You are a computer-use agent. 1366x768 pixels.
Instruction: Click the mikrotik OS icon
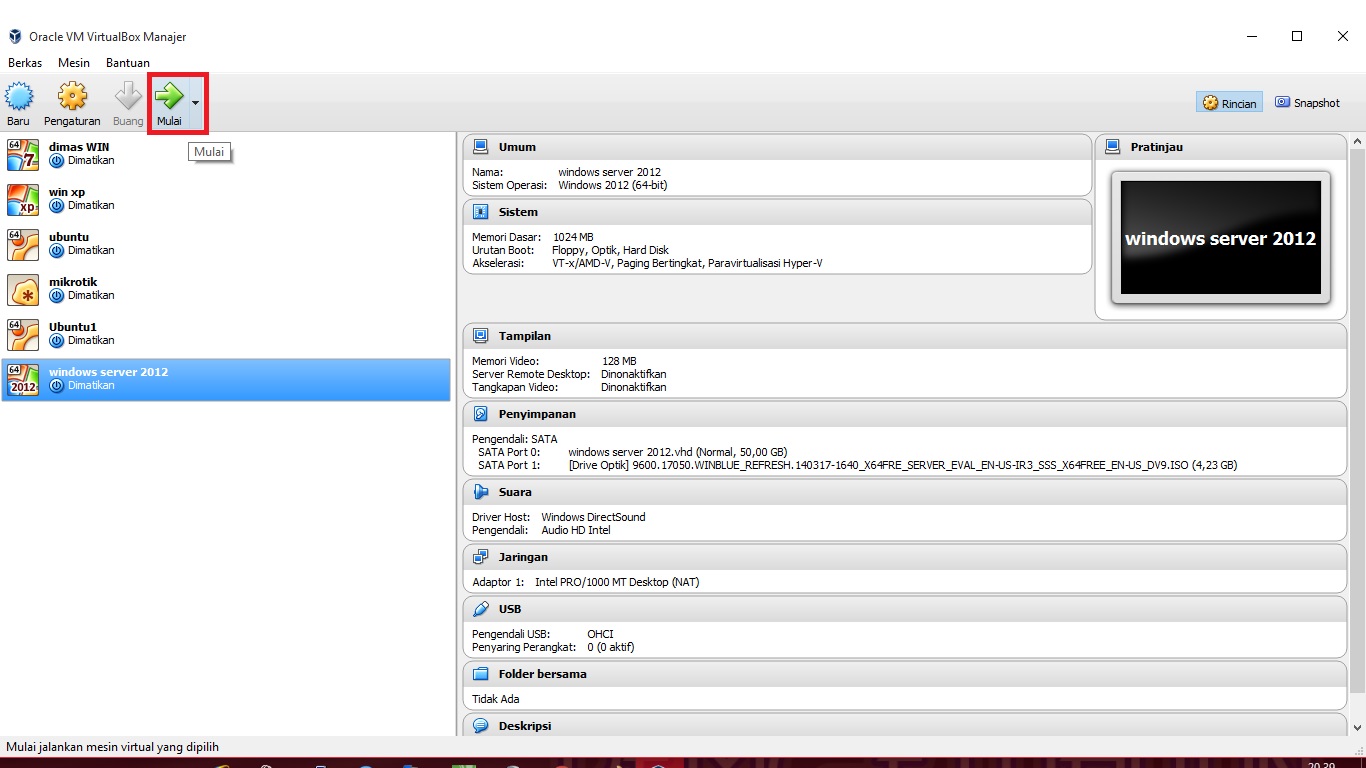click(x=23, y=290)
